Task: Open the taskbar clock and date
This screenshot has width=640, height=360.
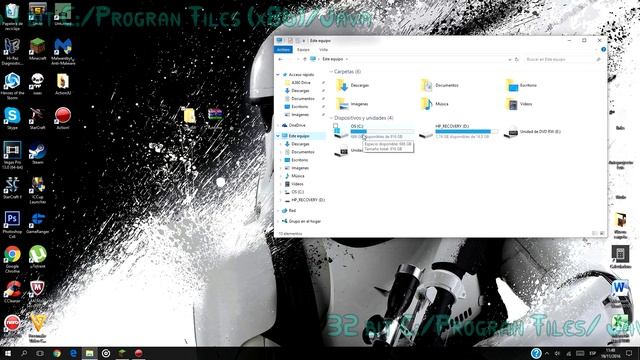Action: pos(611,353)
